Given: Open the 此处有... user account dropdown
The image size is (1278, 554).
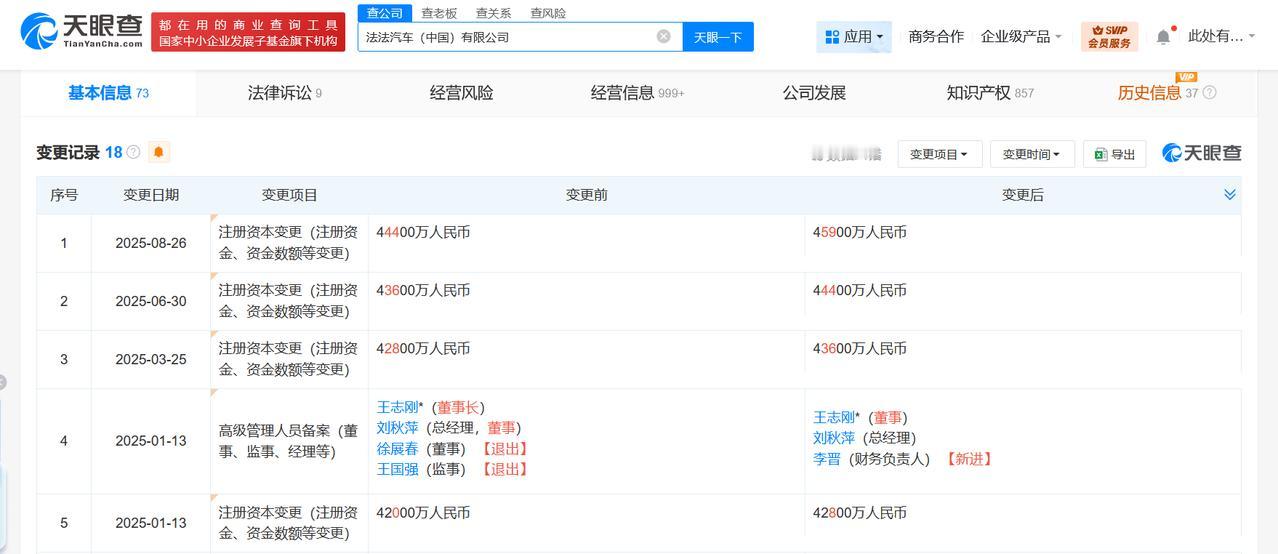Looking at the screenshot, I should pos(1221,37).
